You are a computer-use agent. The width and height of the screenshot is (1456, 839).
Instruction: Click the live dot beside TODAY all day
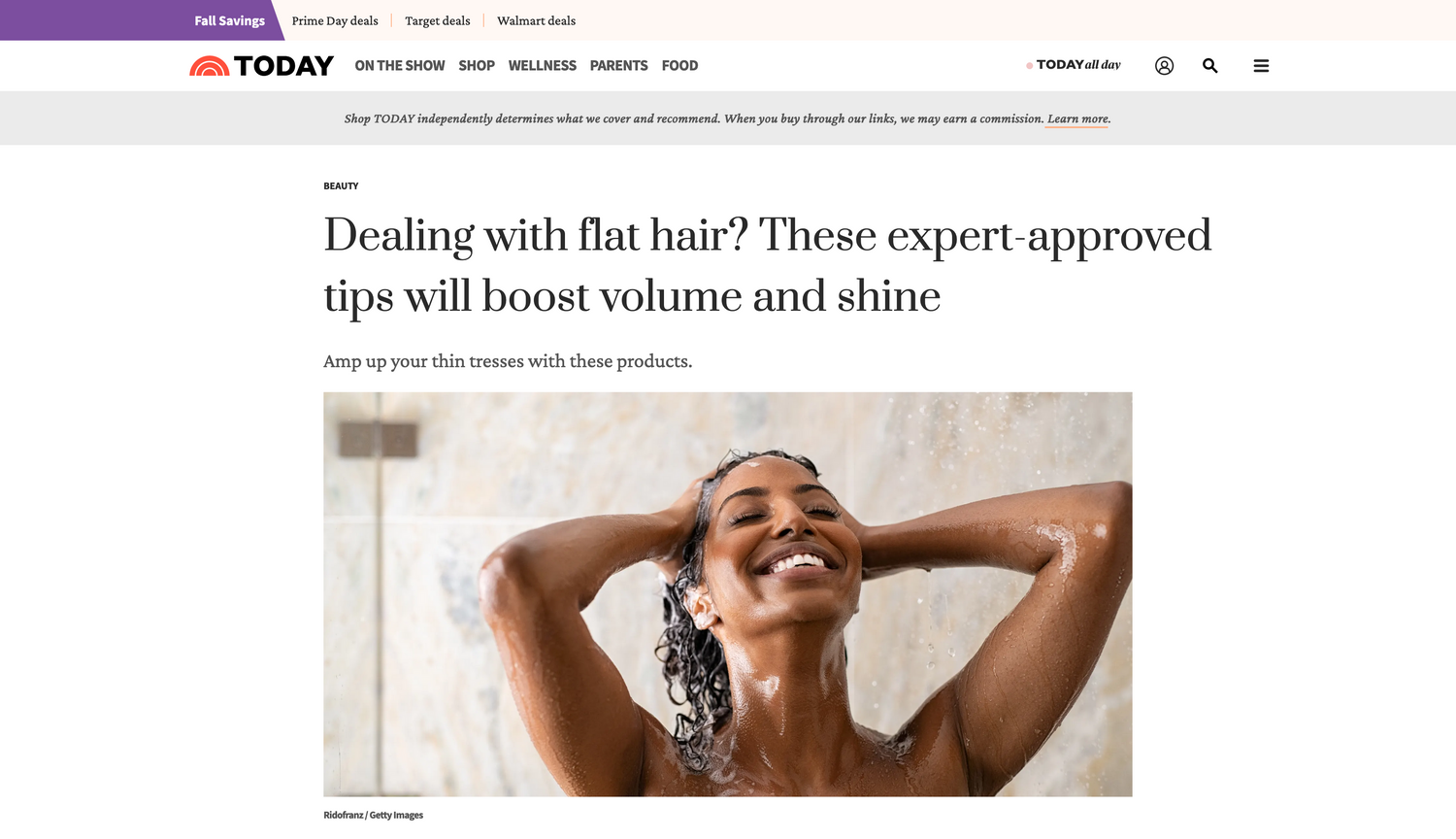click(x=1029, y=66)
